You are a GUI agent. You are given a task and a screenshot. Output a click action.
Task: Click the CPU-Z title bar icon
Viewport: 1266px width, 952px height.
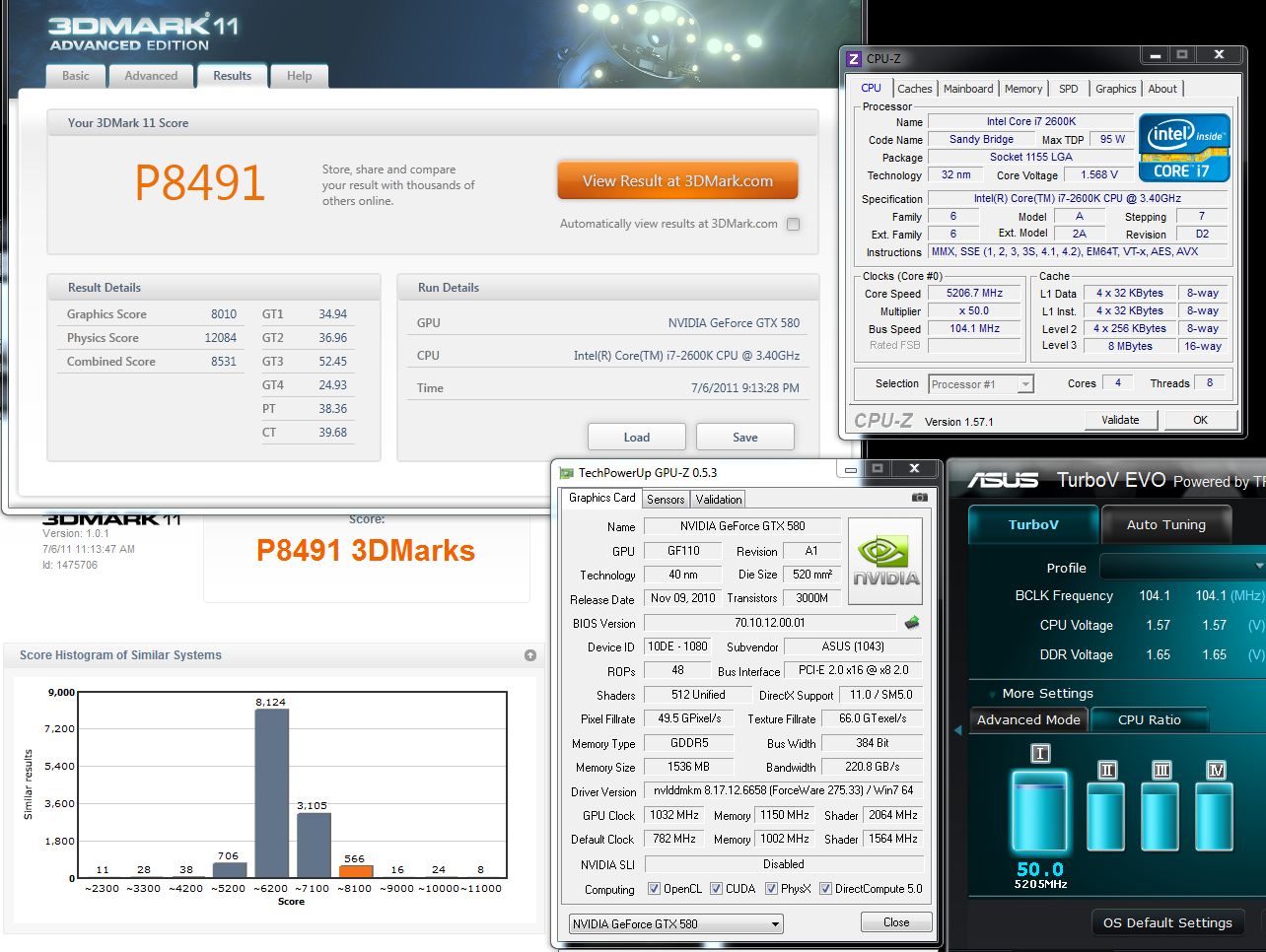pyautogui.click(x=854, y=59)
